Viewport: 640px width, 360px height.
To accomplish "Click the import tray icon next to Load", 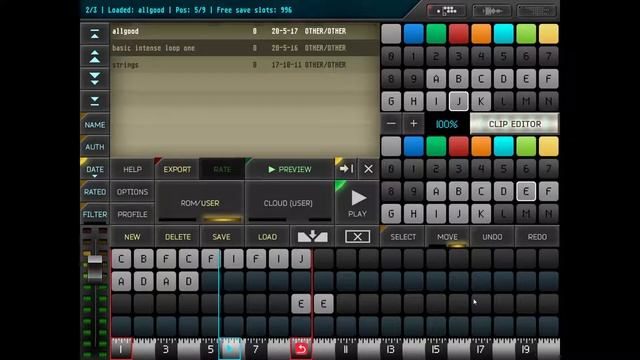I will [x=312, y=237].
